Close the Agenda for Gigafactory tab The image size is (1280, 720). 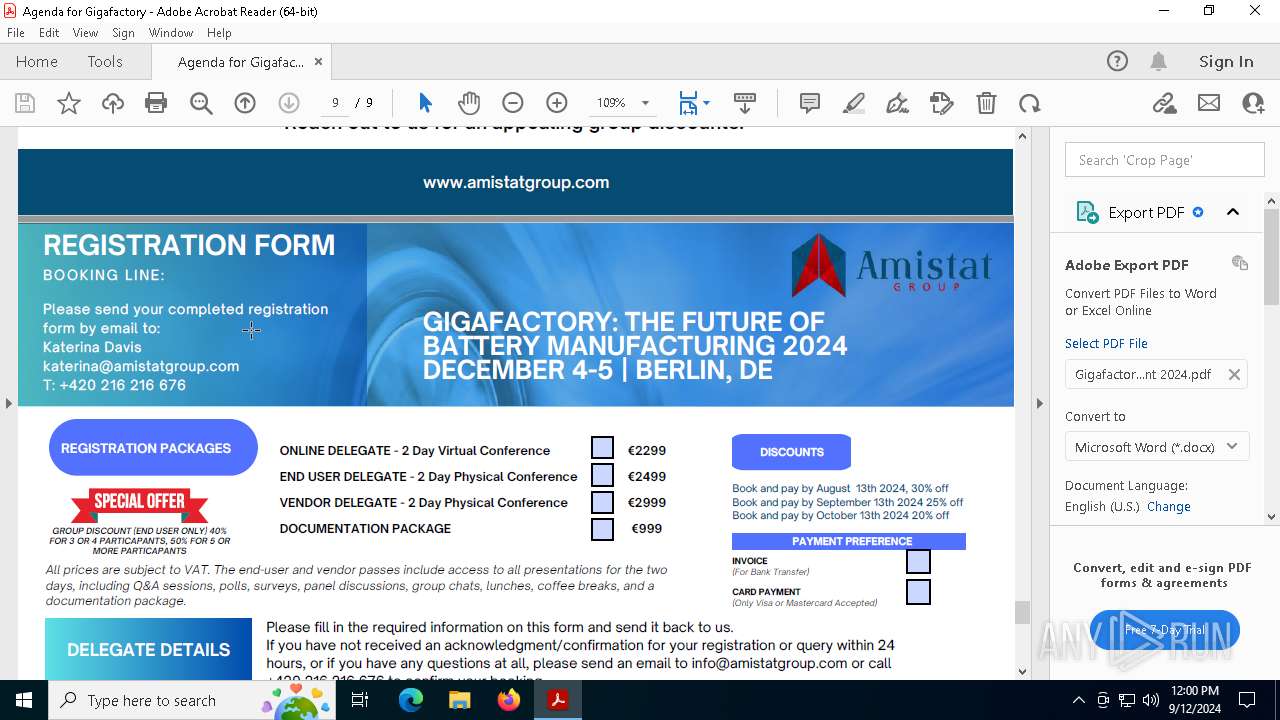318,61
